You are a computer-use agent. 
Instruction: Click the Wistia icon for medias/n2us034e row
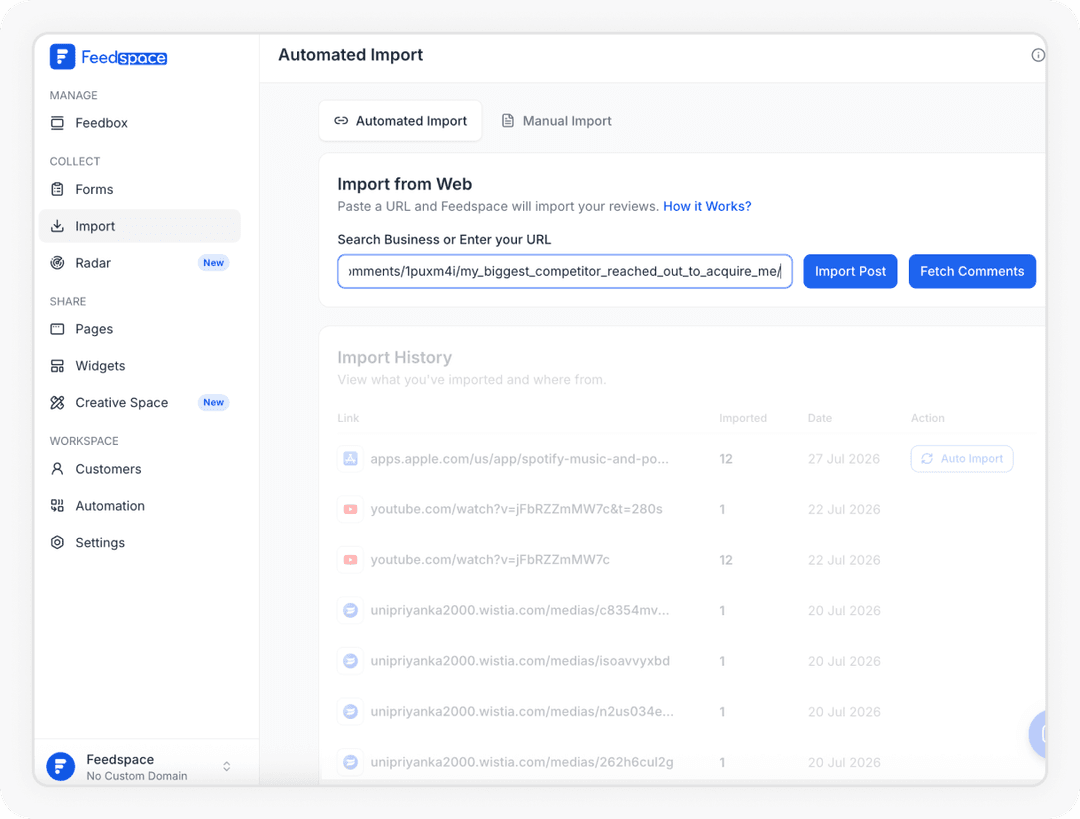coord(351,712)
